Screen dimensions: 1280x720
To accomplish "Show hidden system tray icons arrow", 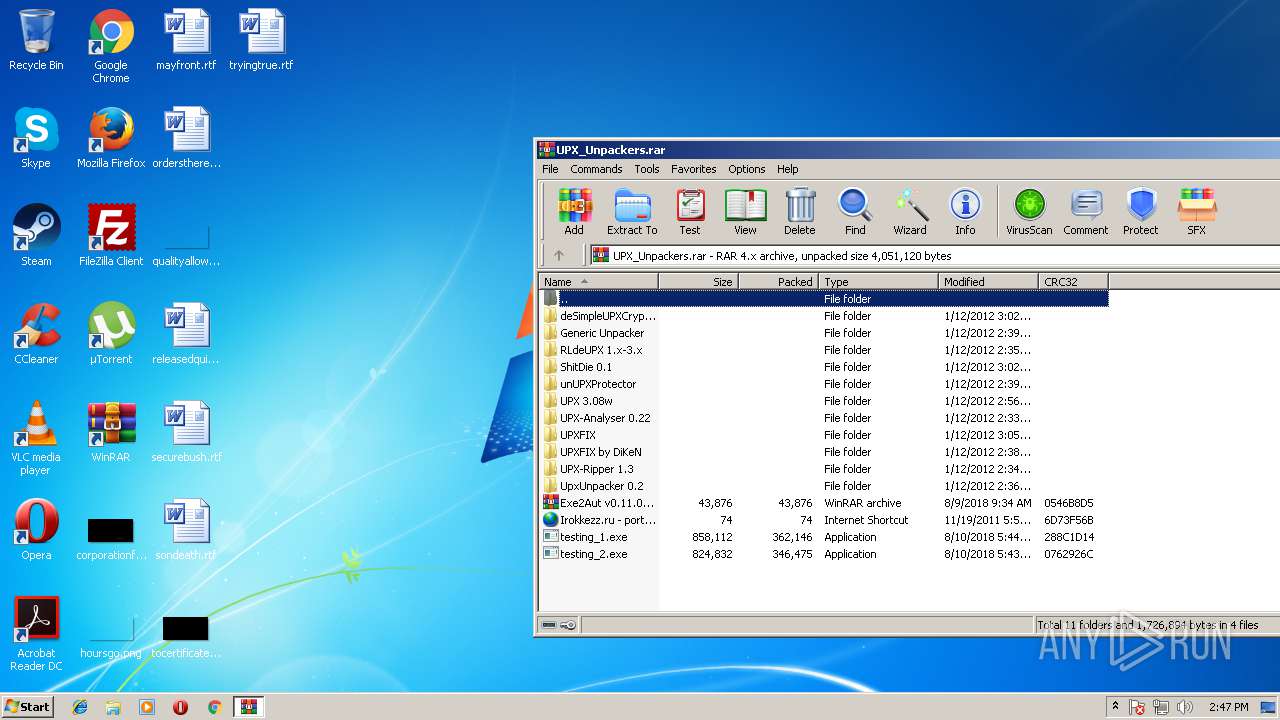I will [1116, 707].
